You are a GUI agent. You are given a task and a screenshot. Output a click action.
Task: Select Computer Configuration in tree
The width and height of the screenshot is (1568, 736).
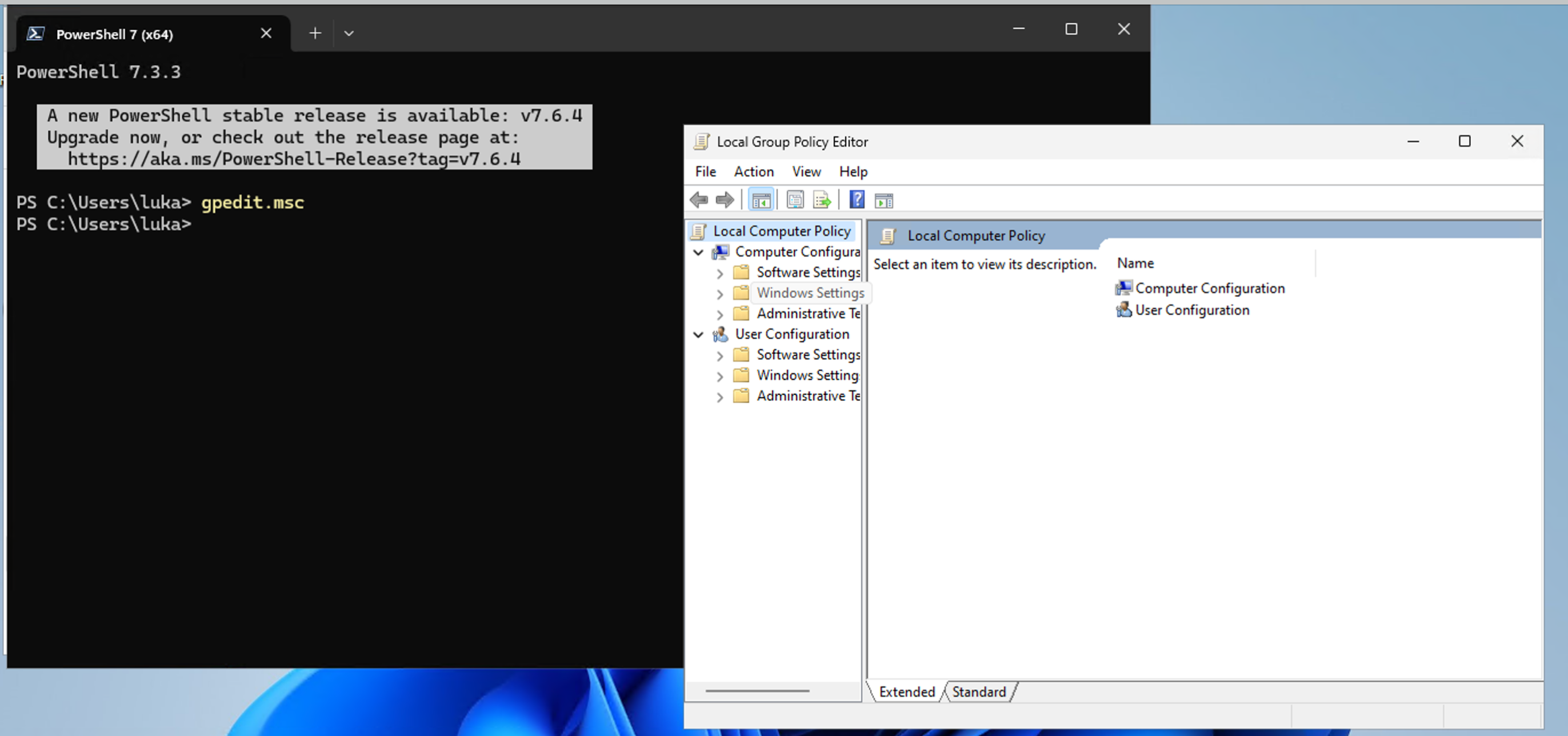point(797,252)
